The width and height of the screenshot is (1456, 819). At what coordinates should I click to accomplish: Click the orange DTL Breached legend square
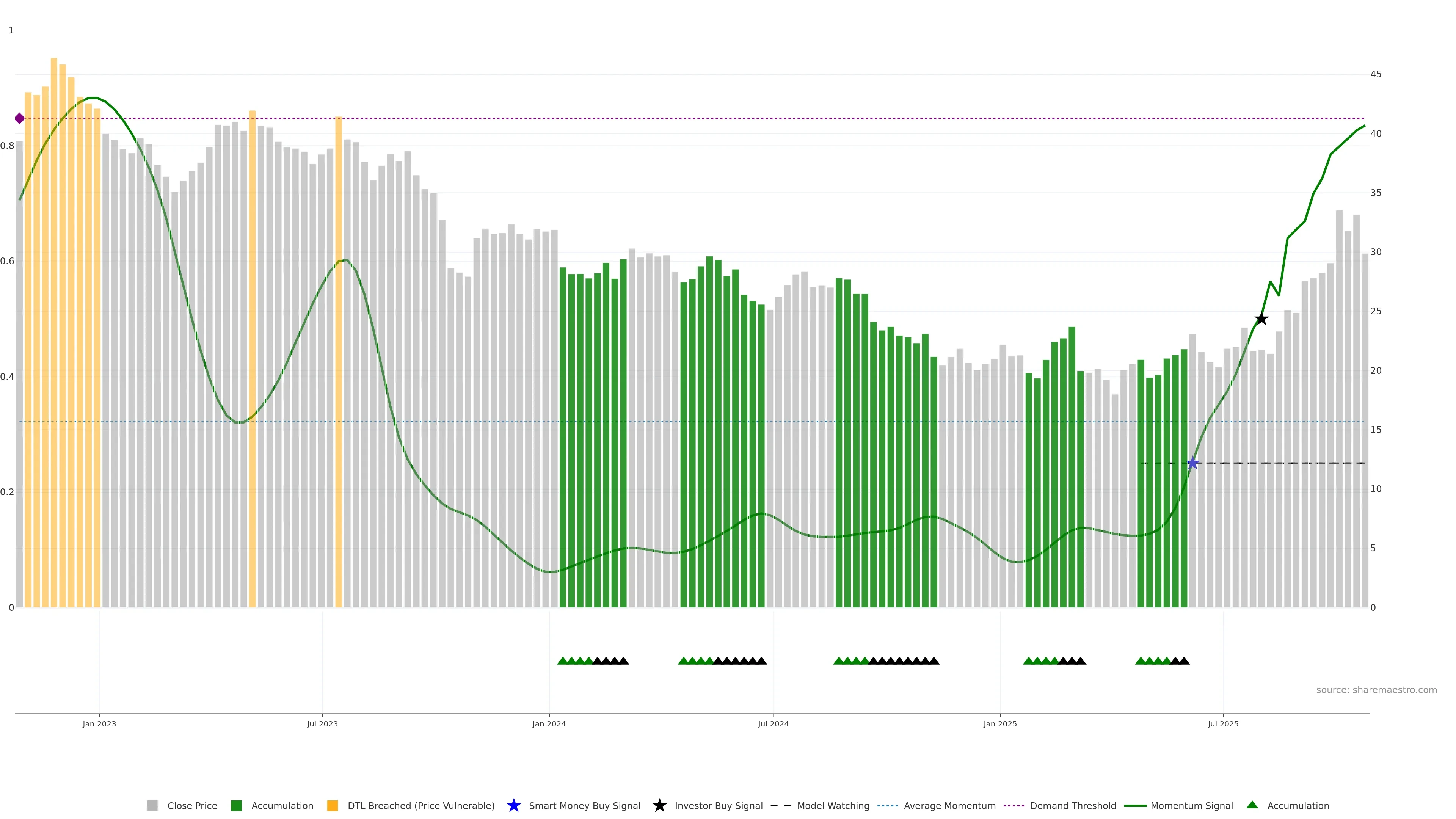333,805
